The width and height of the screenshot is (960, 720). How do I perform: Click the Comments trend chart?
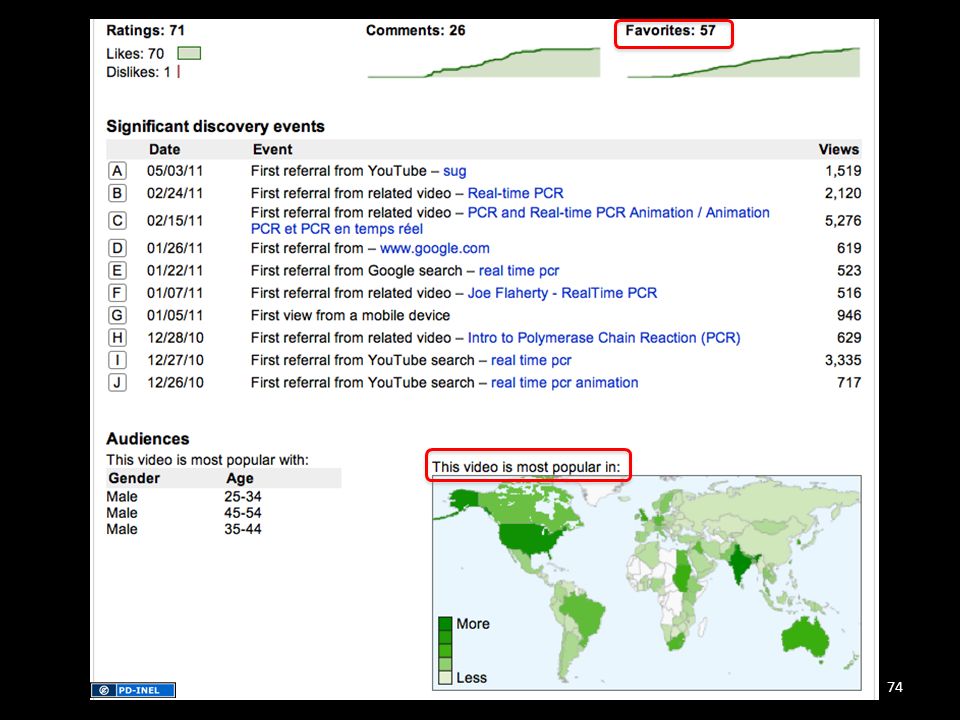pyautogui.click(x=484, y=62)
